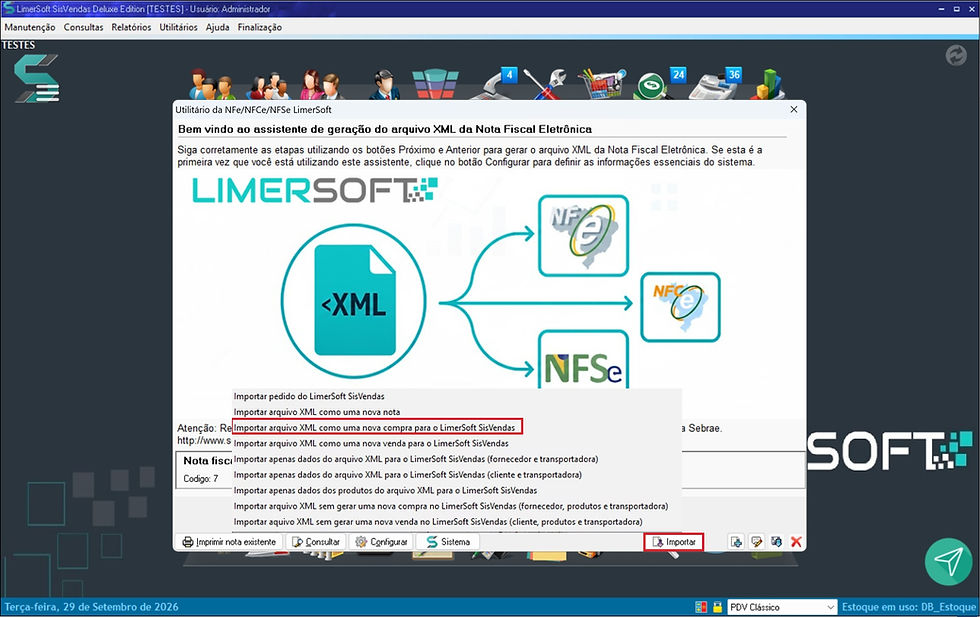The width and height of the screenshot is (980, 617).
Task: Open the Relatórios menu
Action: click(x=131, y=28)
